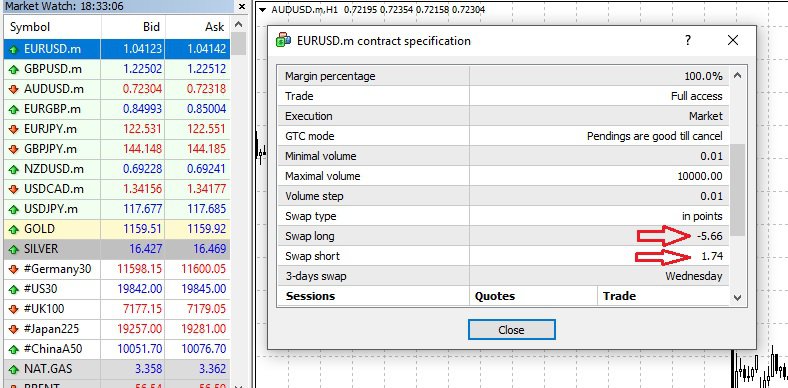Click the Trade column header in sessions
Viewport: 788px width, 388px height.
[619, 296]
